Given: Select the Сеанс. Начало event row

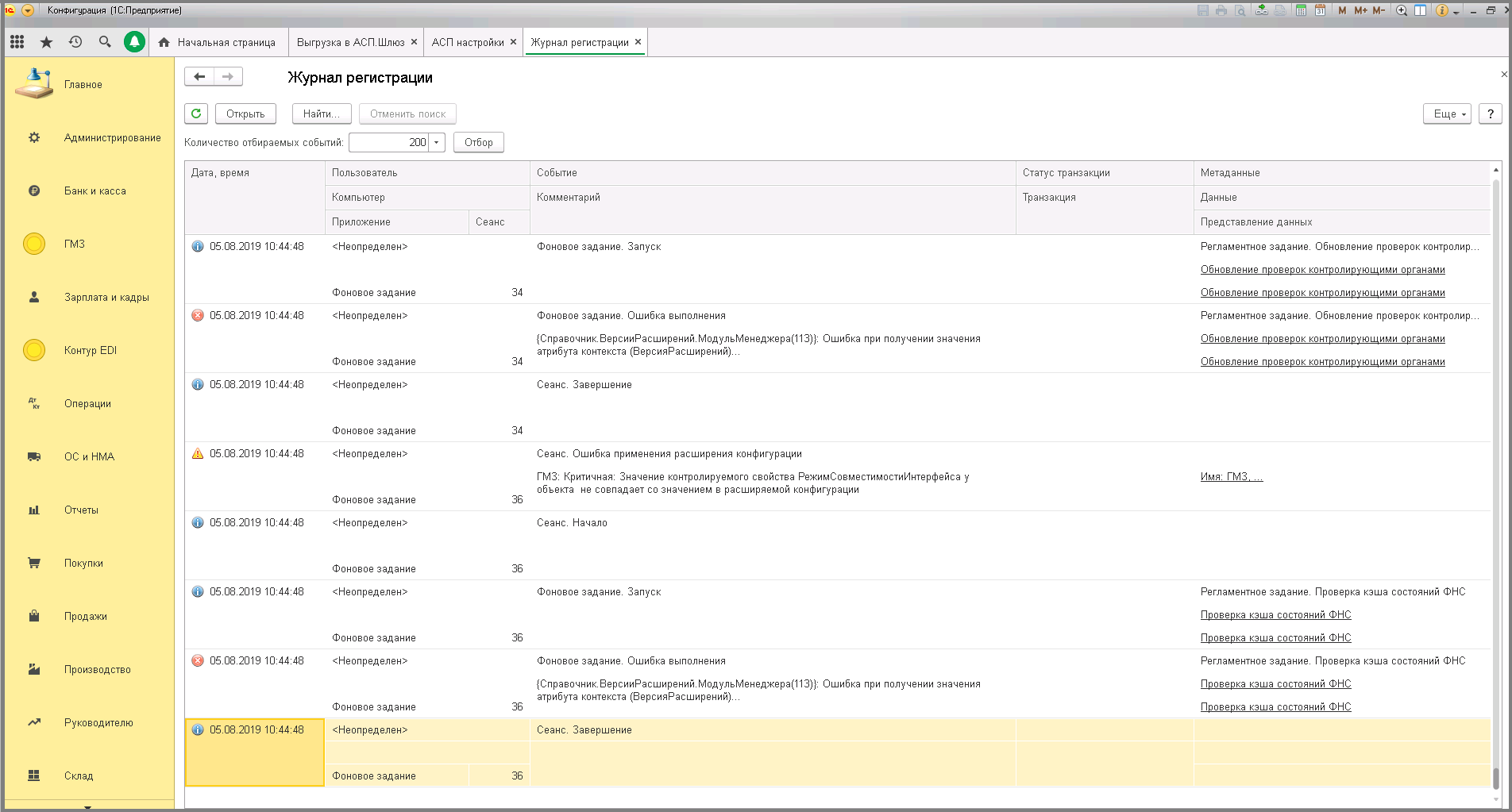Looking at the screenshot, I should tap(838, 545).
